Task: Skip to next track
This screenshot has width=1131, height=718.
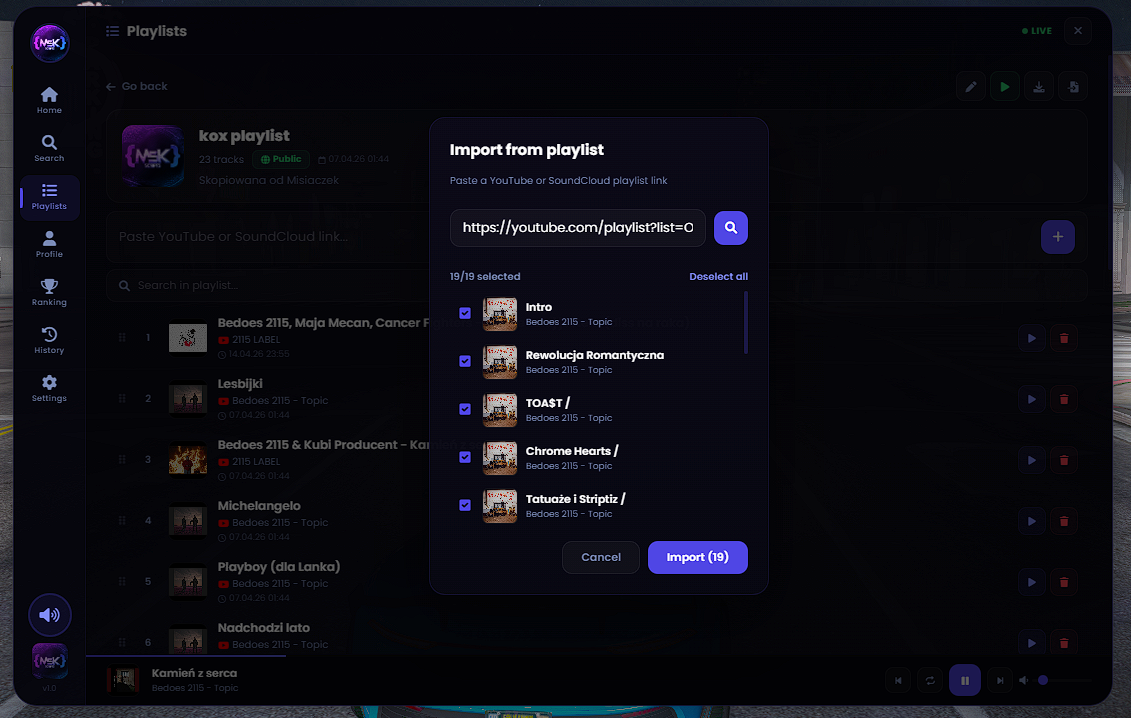Action: click(x=1000, y=680)
